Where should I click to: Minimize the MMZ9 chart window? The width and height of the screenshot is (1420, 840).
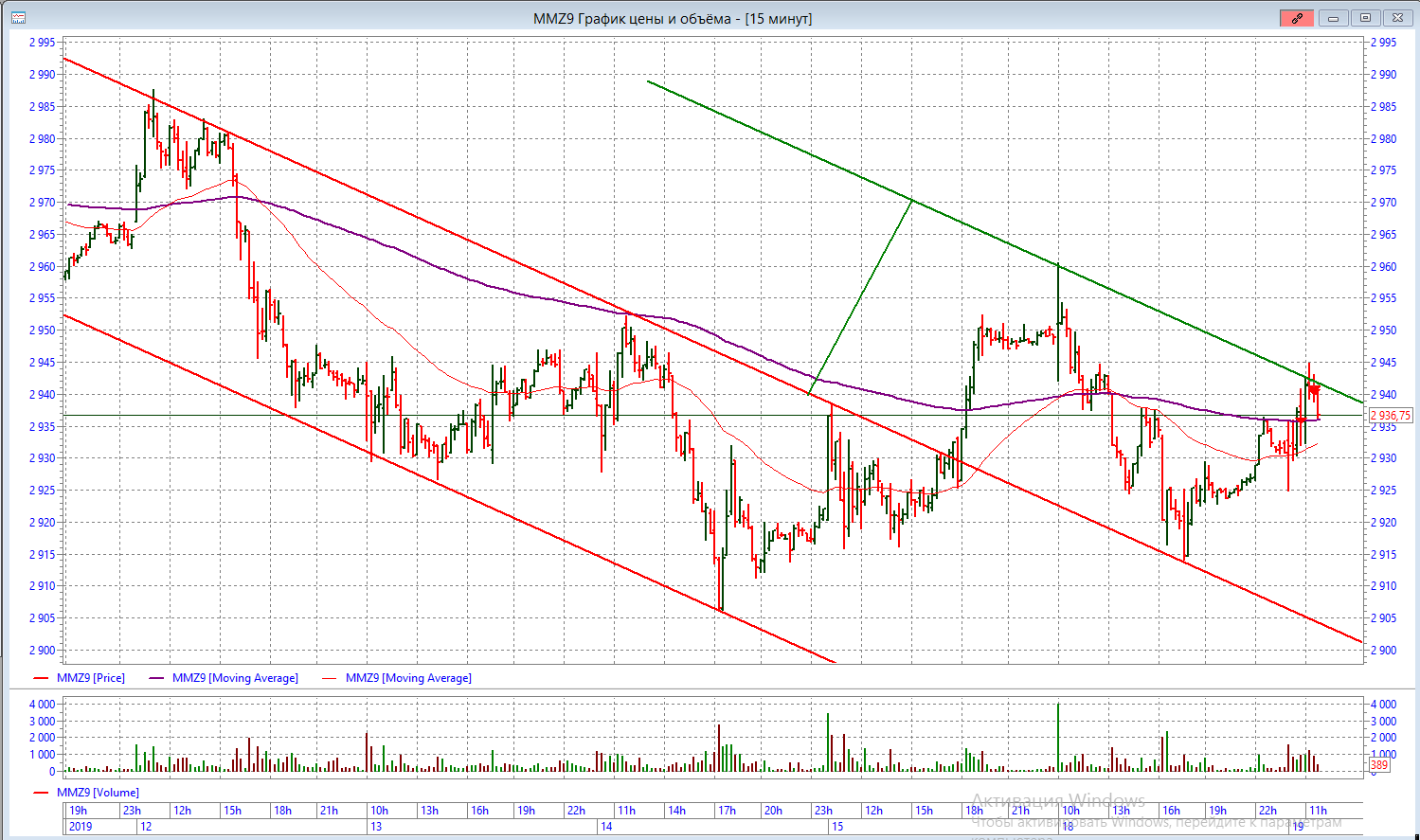tap(1333, 18)
